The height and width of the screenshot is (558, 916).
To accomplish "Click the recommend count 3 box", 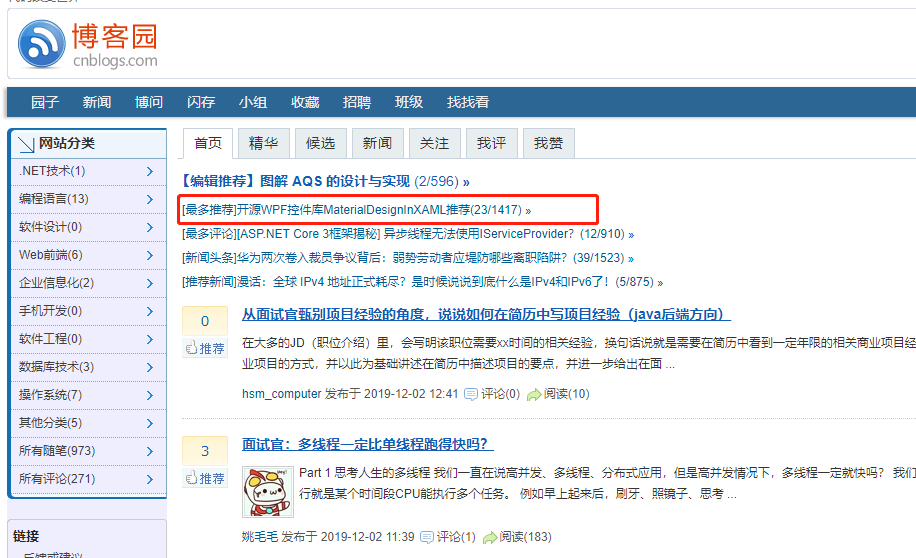I will pos(205,451).
